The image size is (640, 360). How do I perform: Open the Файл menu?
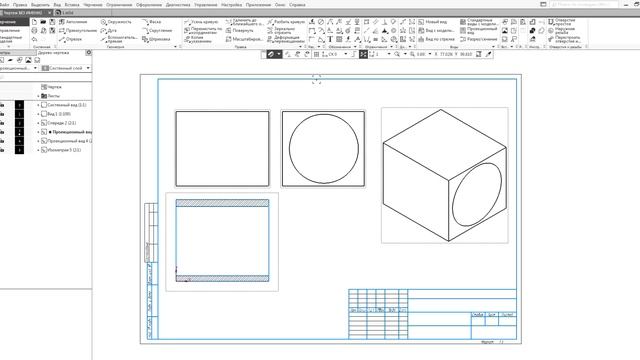tap(4, 5)
